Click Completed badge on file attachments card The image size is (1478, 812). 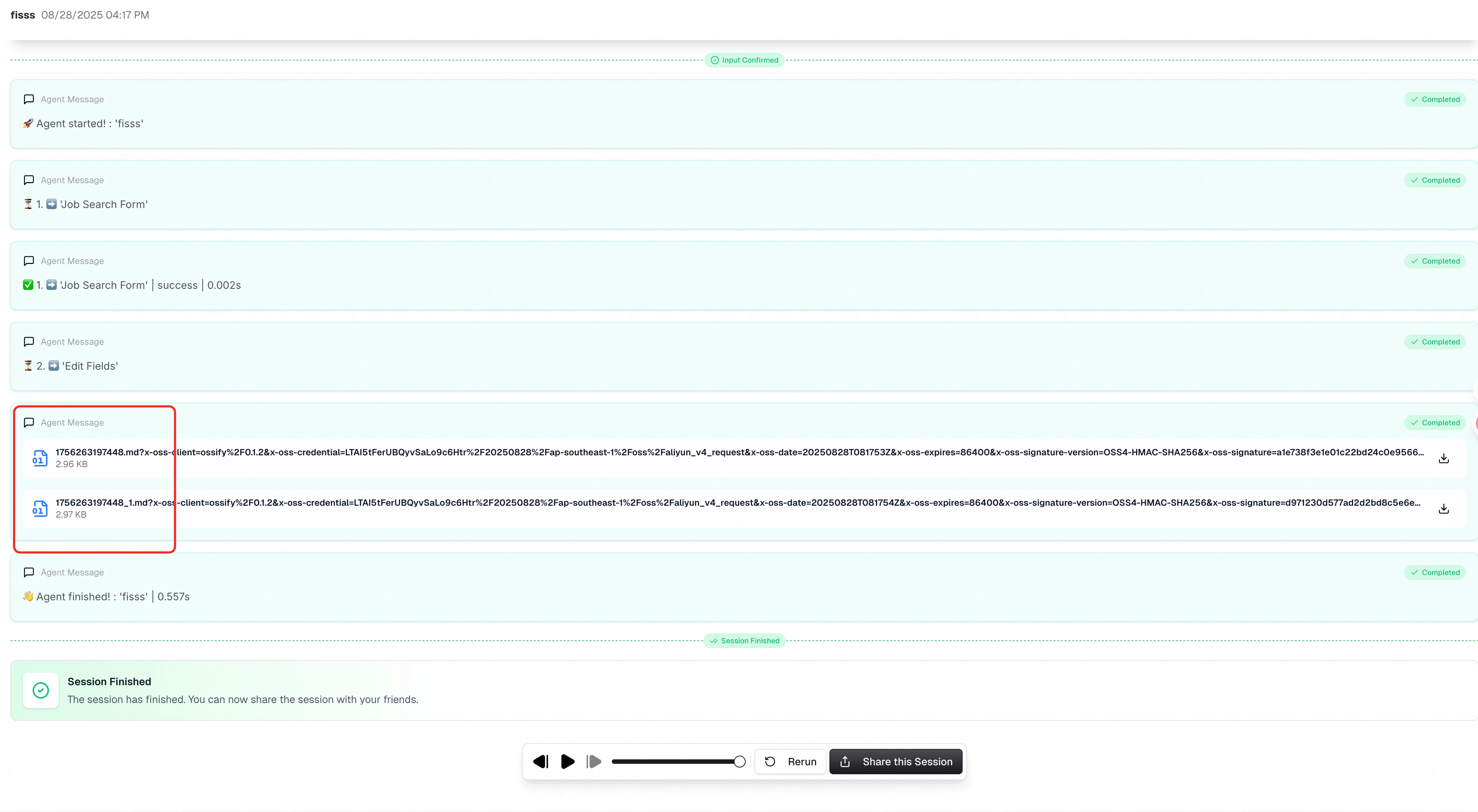click(1435, 423)
